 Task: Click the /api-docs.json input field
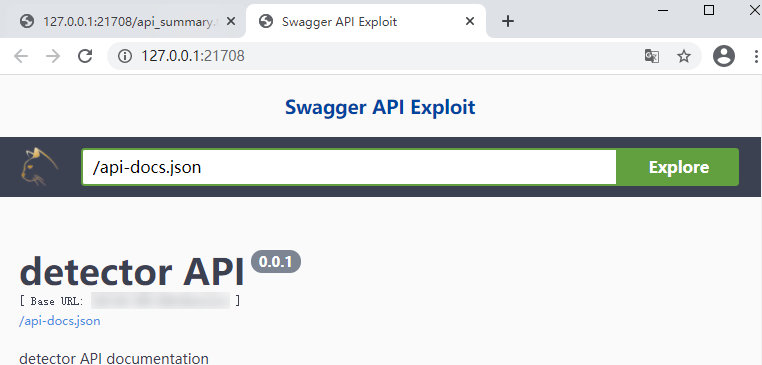tap(349, 167)
